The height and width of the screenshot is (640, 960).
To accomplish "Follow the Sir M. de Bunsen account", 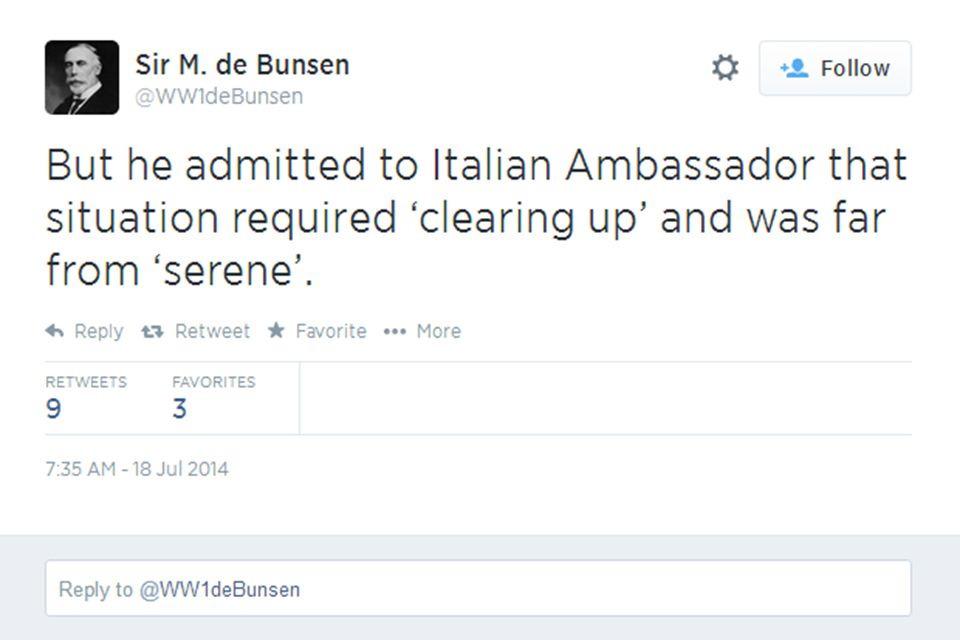I will [835, 68].
